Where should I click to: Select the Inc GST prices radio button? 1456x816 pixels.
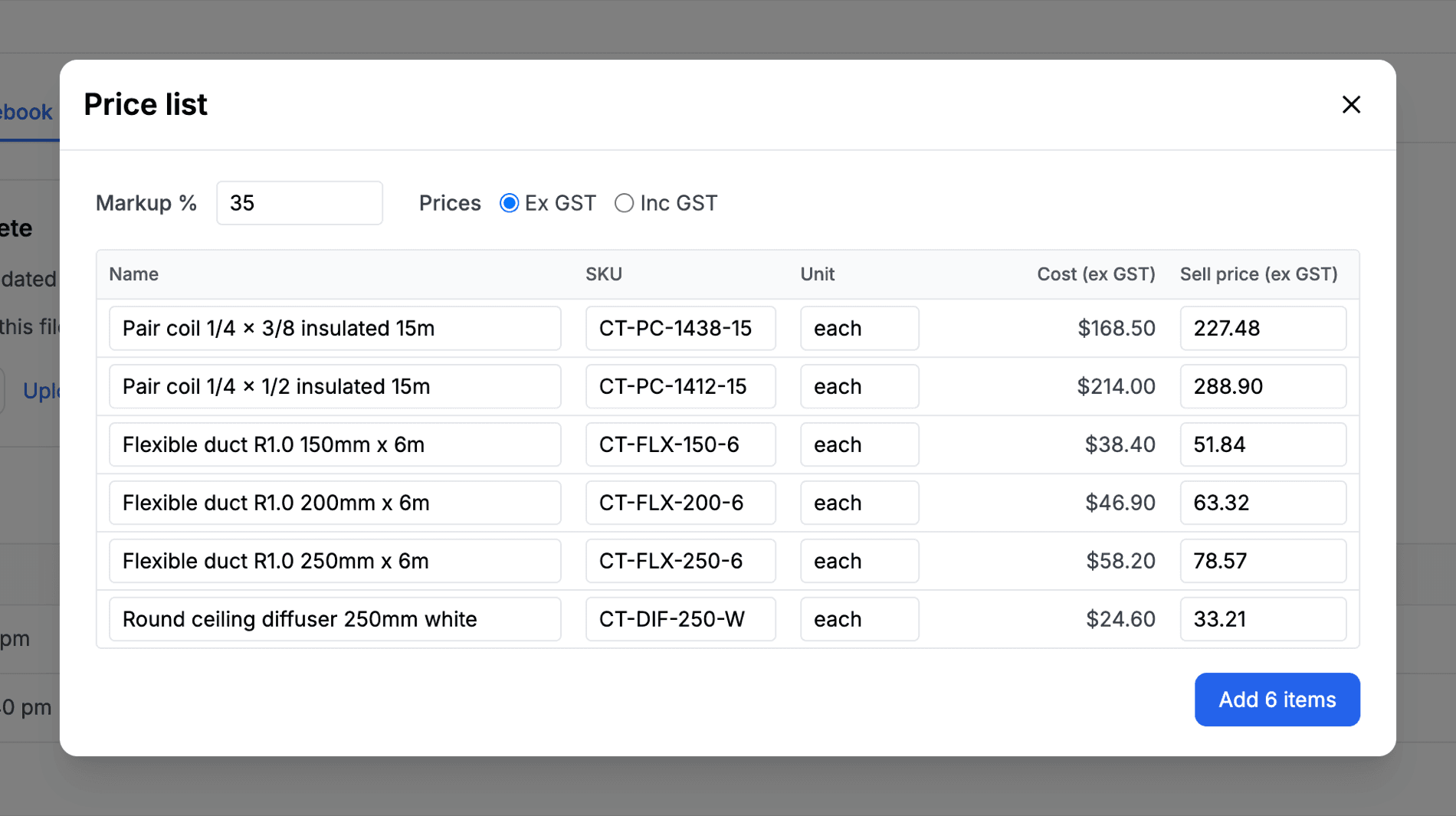coord(624,203)
